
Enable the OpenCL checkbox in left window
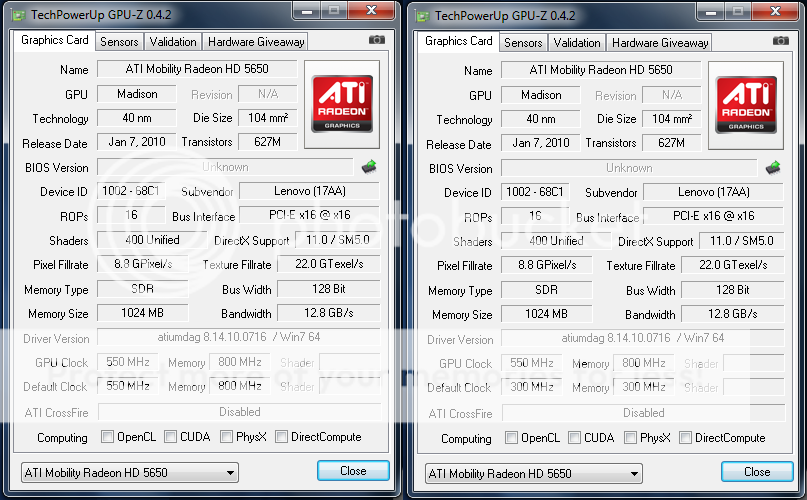click(x=108, y=437)
